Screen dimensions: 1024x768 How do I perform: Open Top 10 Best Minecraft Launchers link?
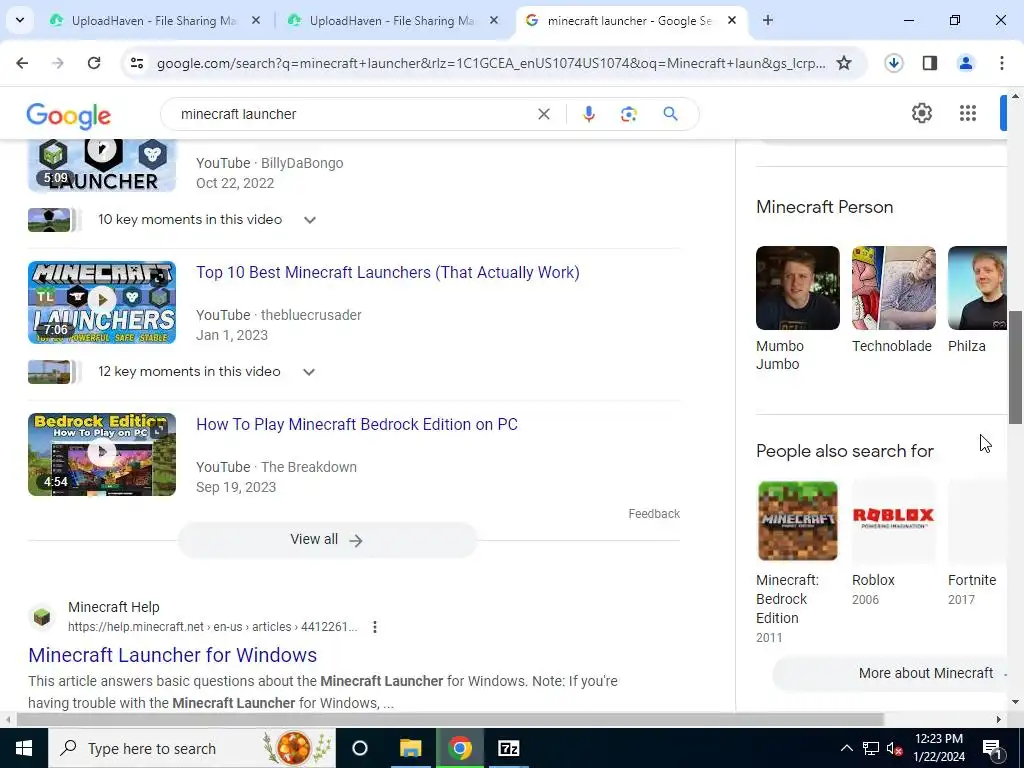(x=388, y=272)
